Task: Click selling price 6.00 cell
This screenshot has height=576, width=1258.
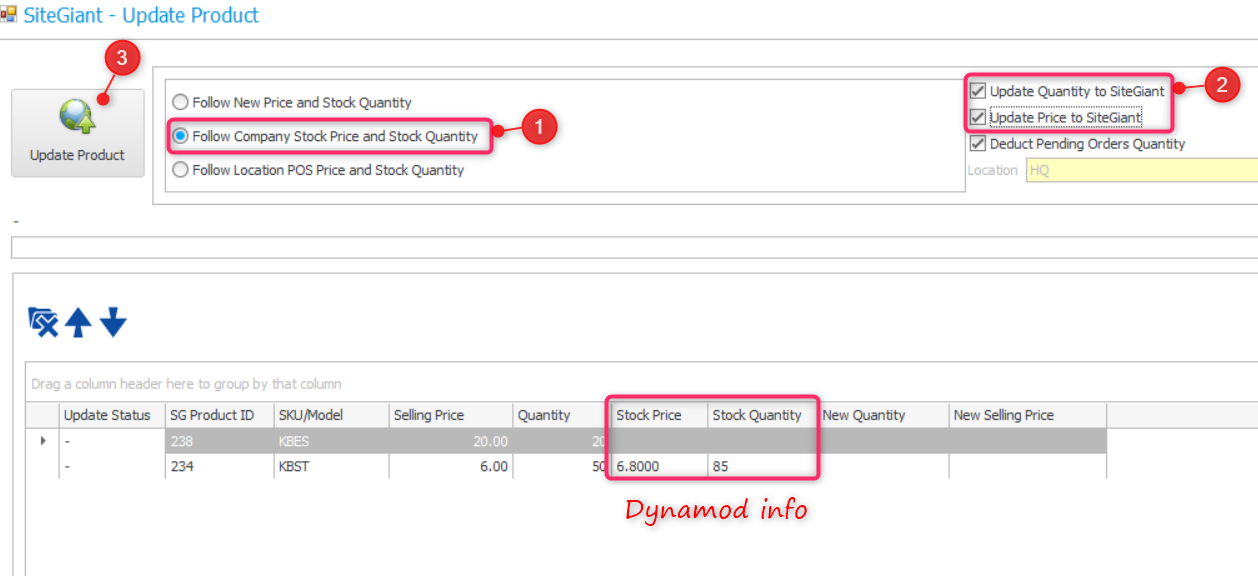Action: coord(450,466)
